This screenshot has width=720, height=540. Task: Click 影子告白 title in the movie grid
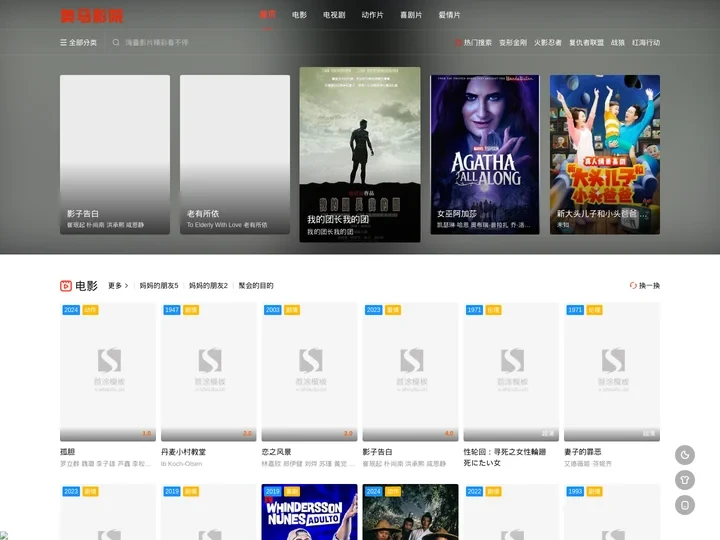377,452
